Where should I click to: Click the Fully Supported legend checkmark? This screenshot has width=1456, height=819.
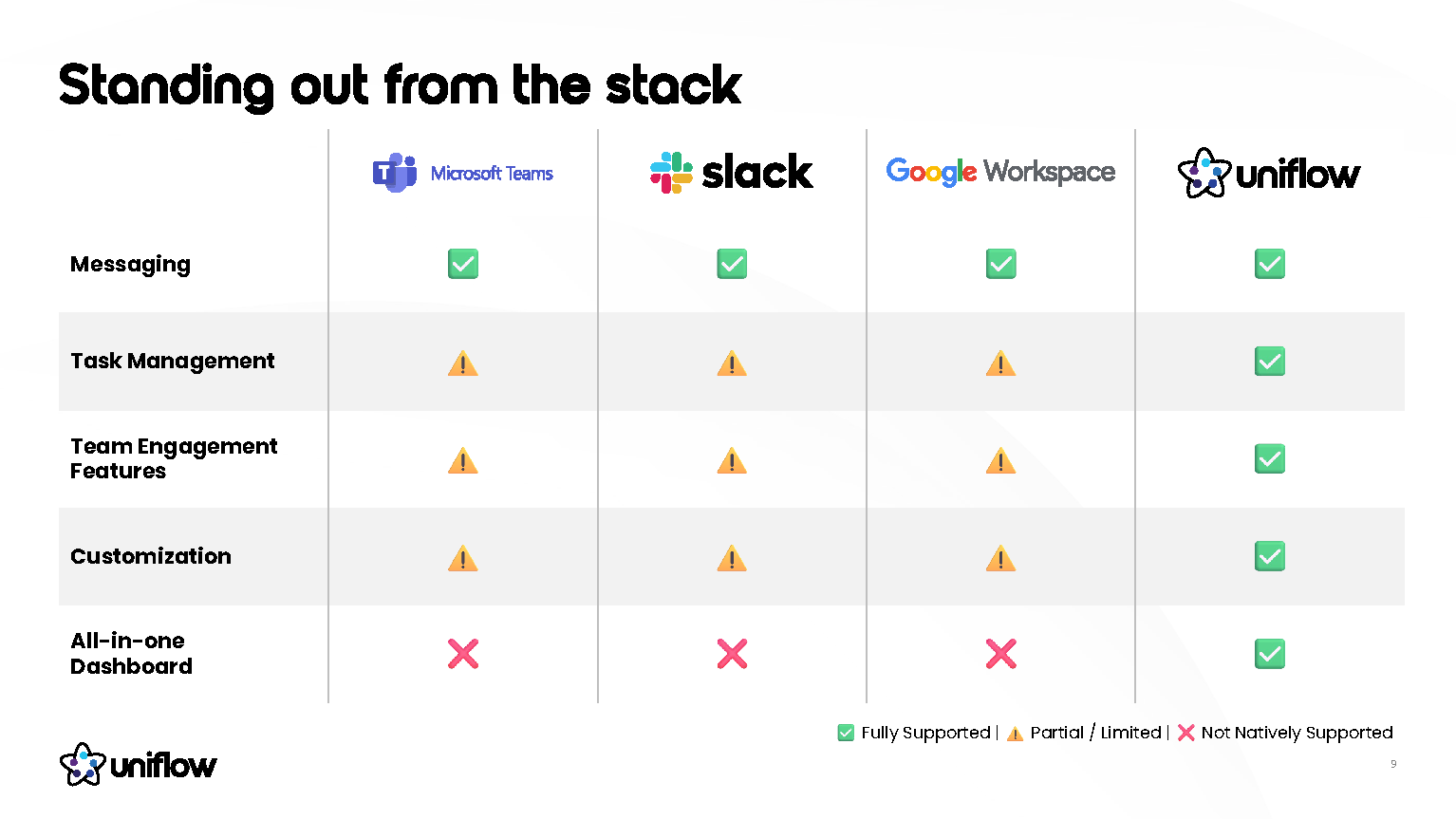pyautogui.click(x=846, y=733)
